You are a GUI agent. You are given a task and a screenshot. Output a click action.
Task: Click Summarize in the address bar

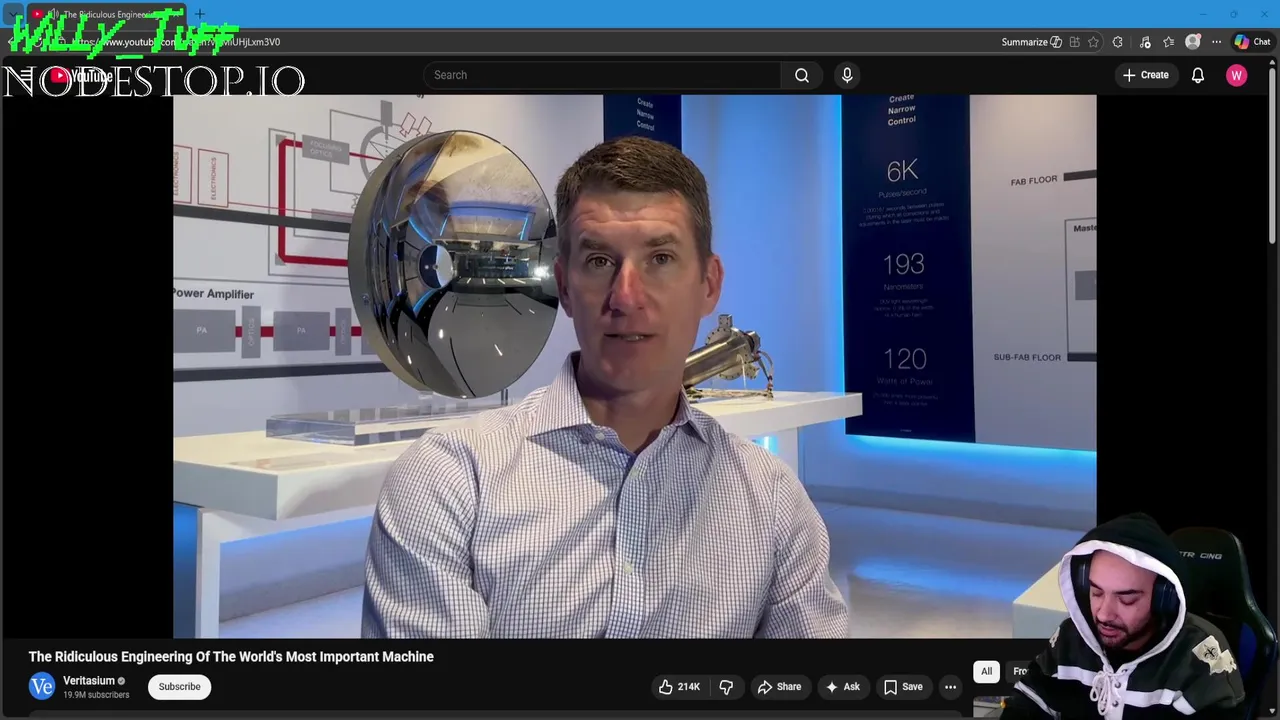(x=1031, y=42)
